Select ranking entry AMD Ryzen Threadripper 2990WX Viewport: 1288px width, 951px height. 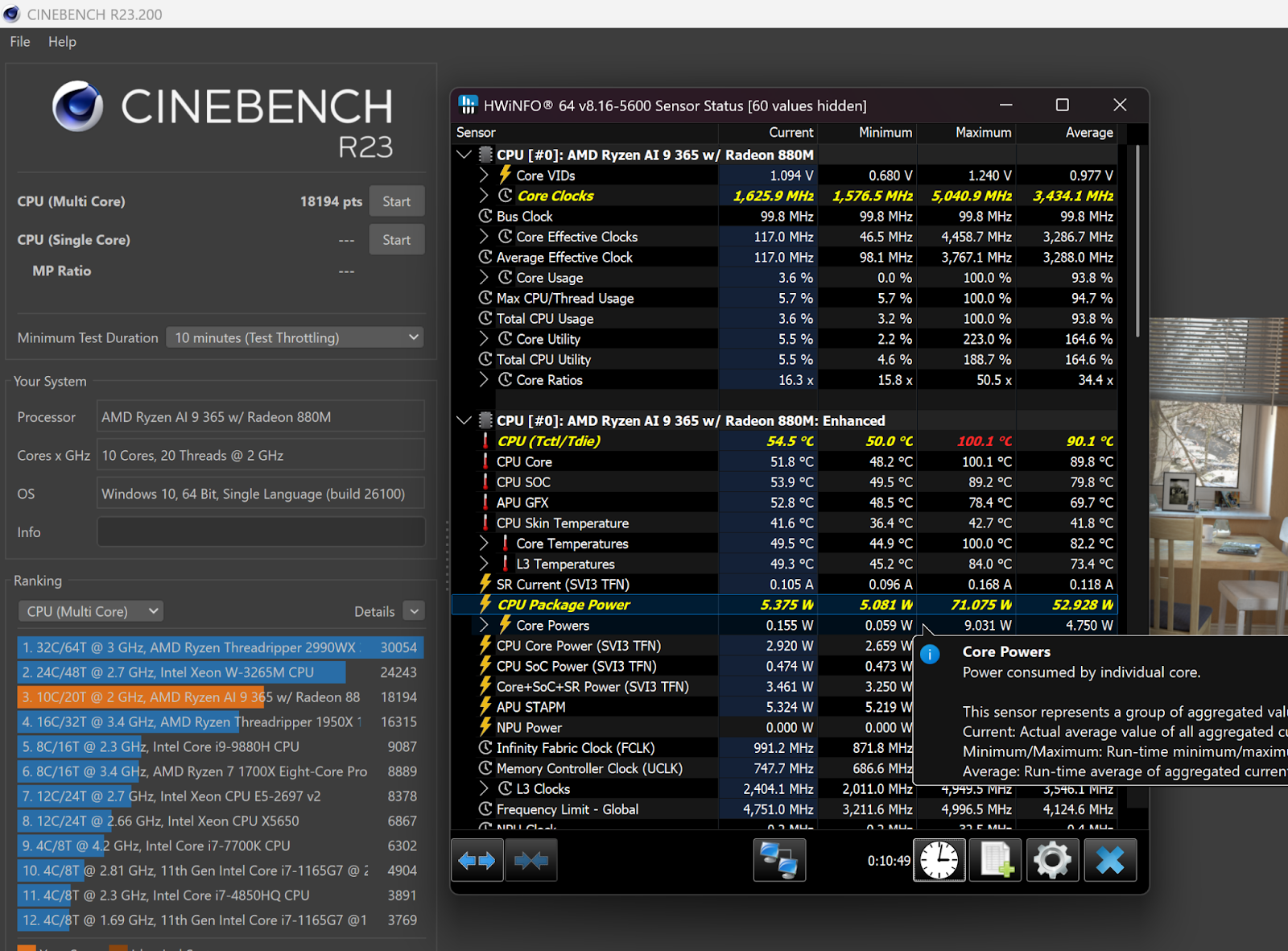tap(220, 647)
